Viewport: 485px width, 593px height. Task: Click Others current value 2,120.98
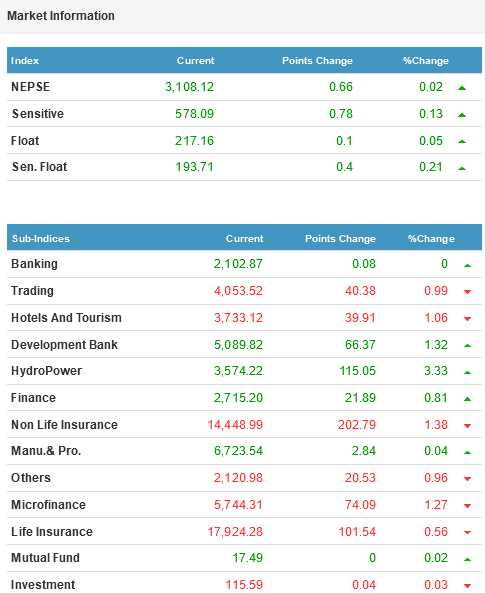238,478
